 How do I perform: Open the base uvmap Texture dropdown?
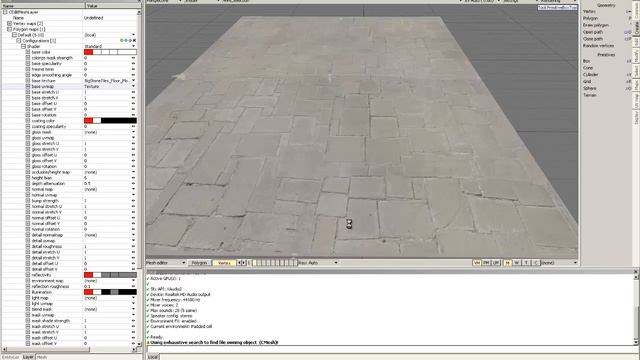133,87
